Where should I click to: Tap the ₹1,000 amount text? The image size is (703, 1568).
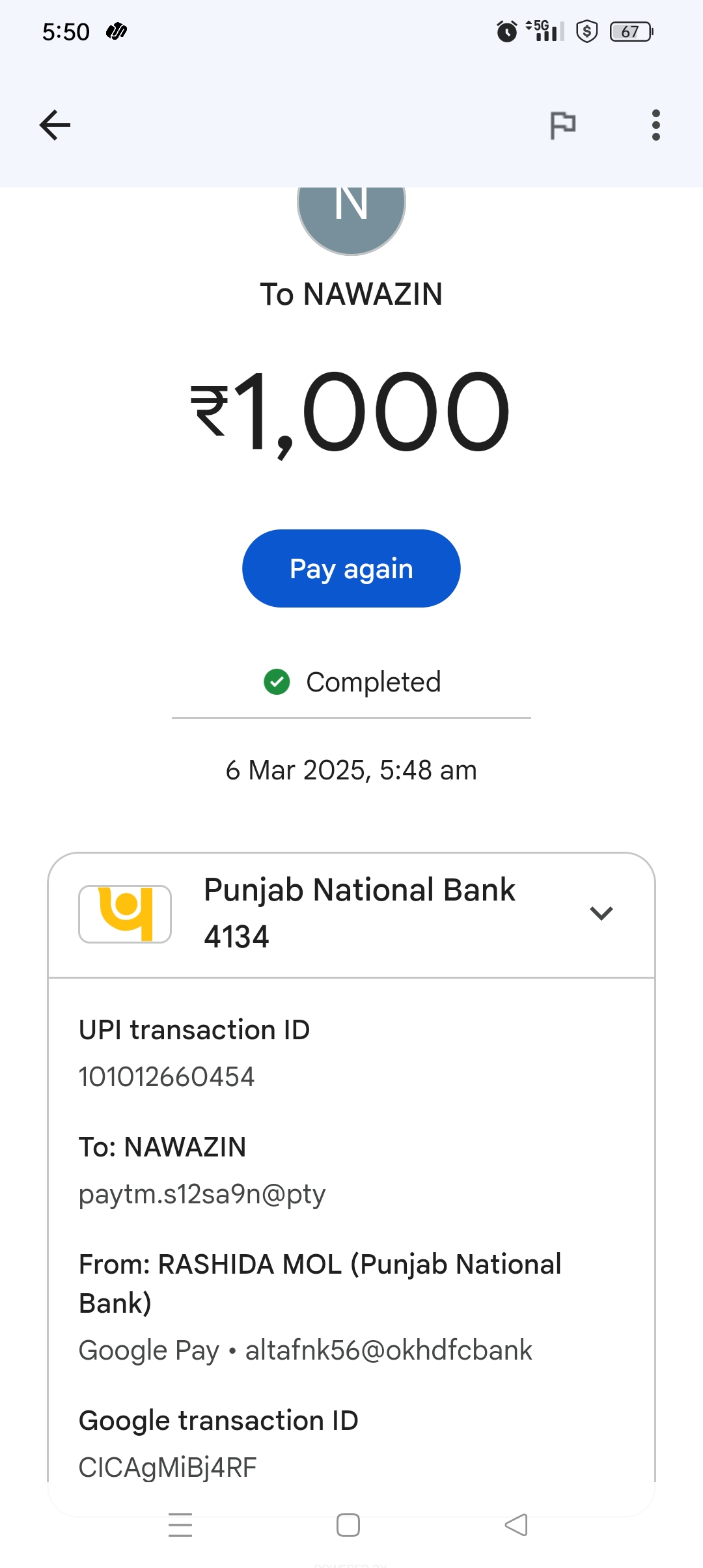pos(350,412)
